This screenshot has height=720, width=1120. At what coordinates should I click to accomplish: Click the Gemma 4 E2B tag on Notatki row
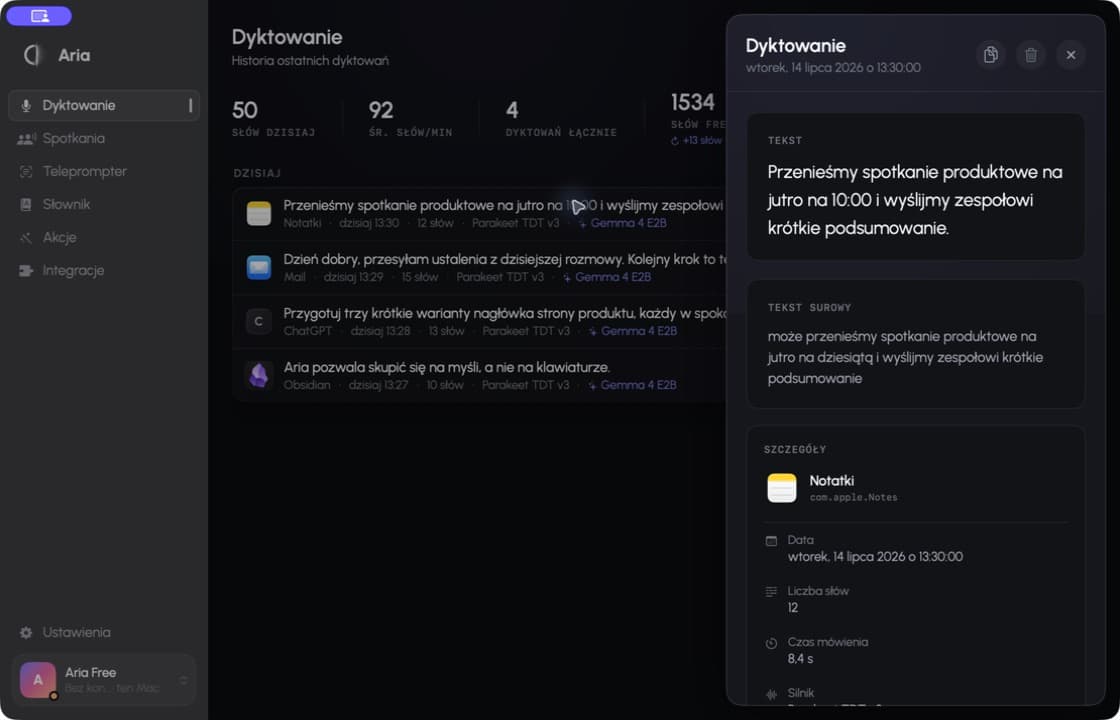click(622, 224)
